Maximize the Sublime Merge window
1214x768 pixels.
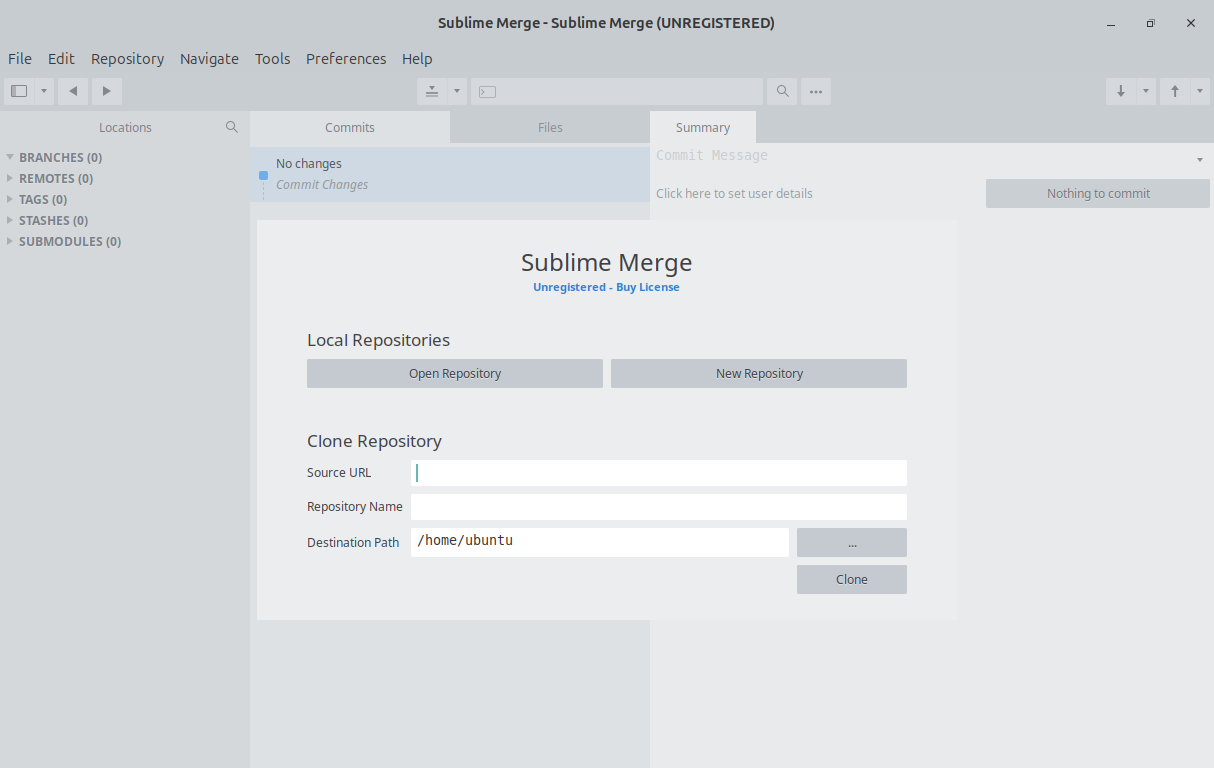pos(1151,23)
